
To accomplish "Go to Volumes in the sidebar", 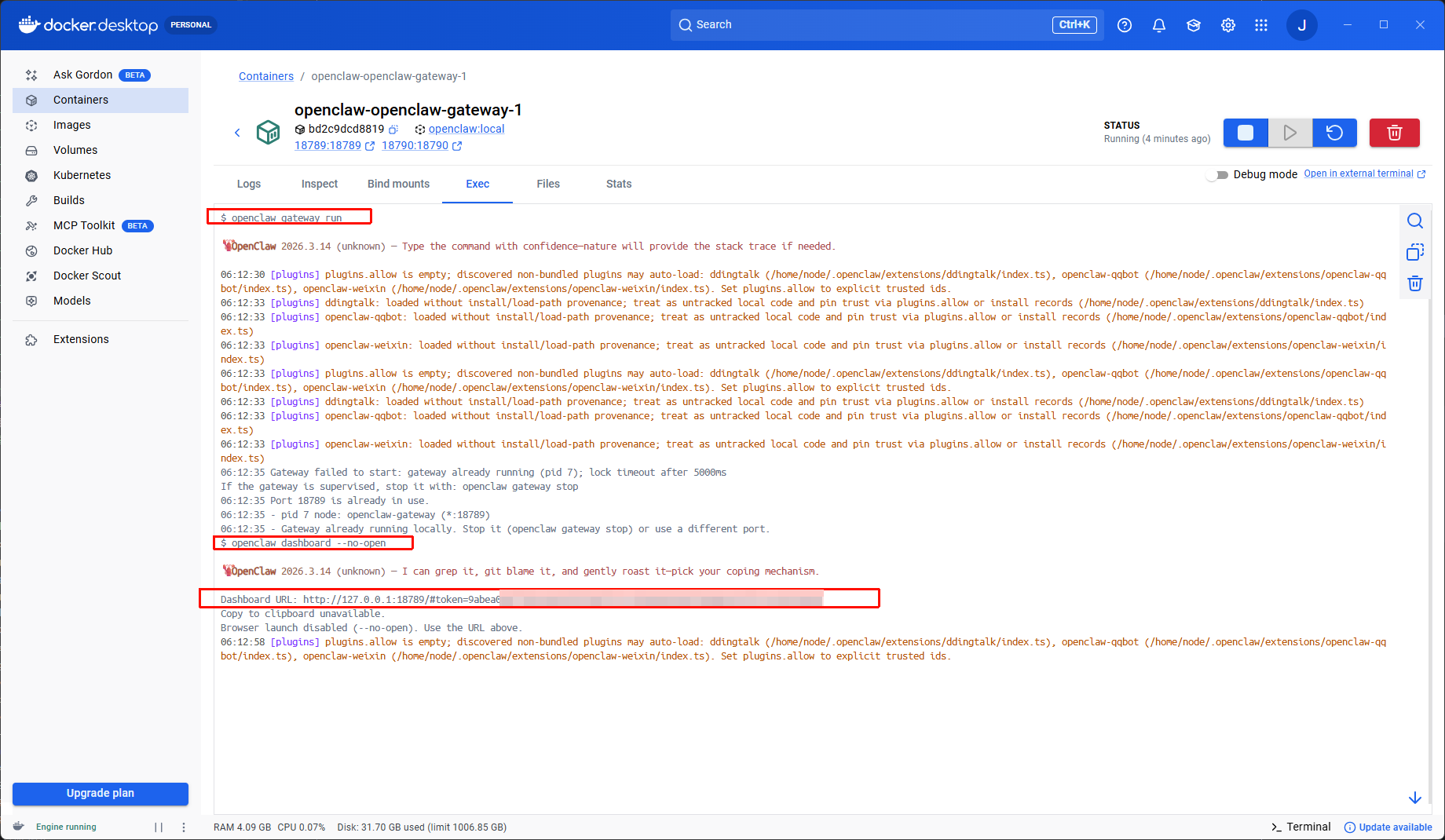I will [x=101, y=150].
